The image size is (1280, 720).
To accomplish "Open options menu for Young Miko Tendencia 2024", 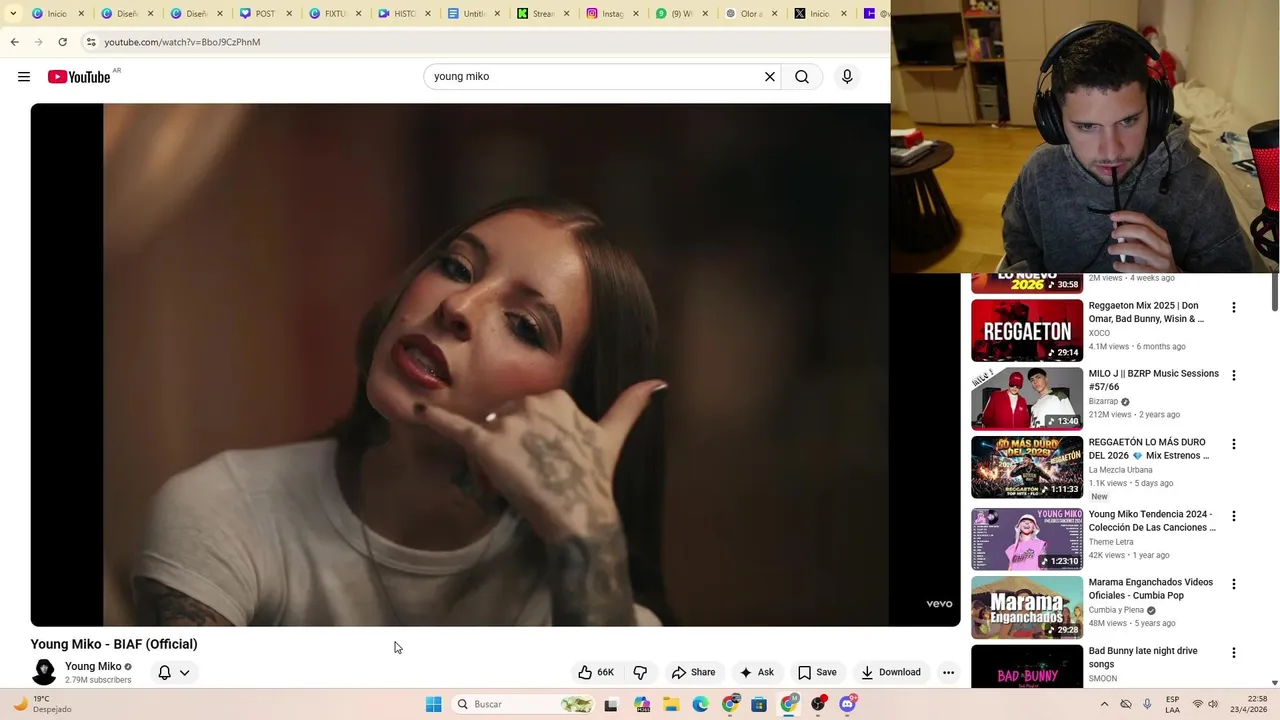I will coord(1234,516).
